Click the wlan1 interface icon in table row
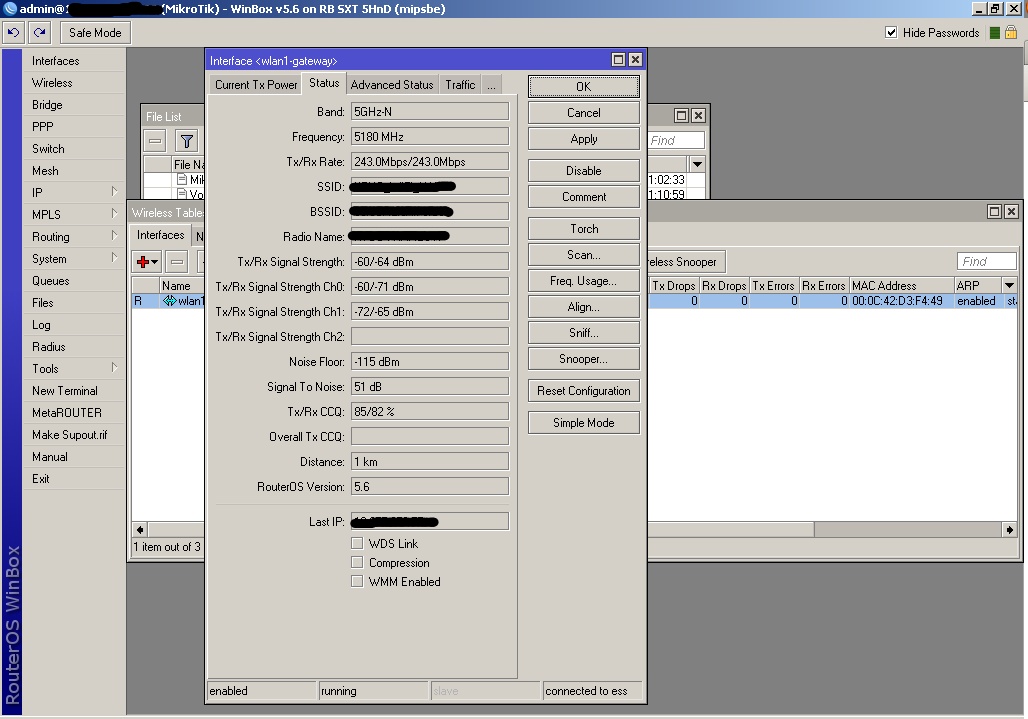Viewport: 1028px width, 719px height. (170, 301)
